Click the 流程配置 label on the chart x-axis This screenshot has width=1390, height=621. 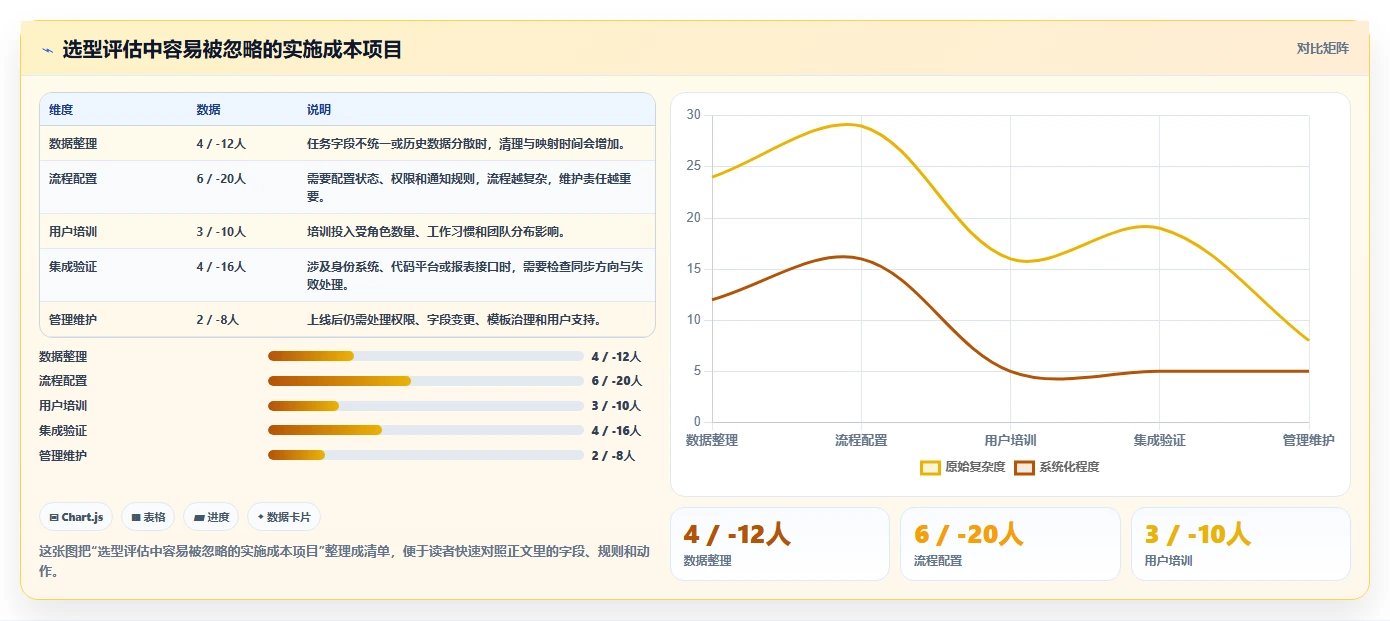pyautogui.click(x=861, y=440)
